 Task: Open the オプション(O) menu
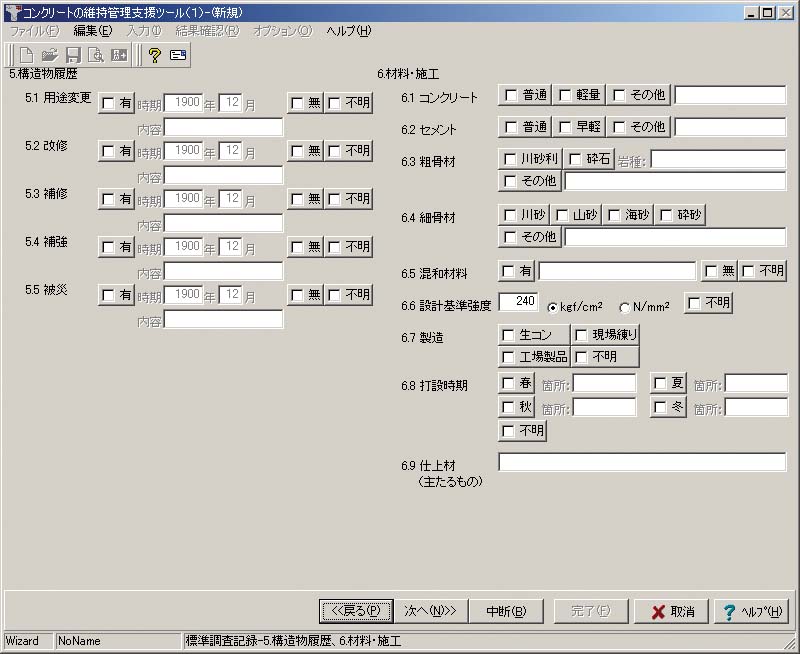click(x=282, y=31)
